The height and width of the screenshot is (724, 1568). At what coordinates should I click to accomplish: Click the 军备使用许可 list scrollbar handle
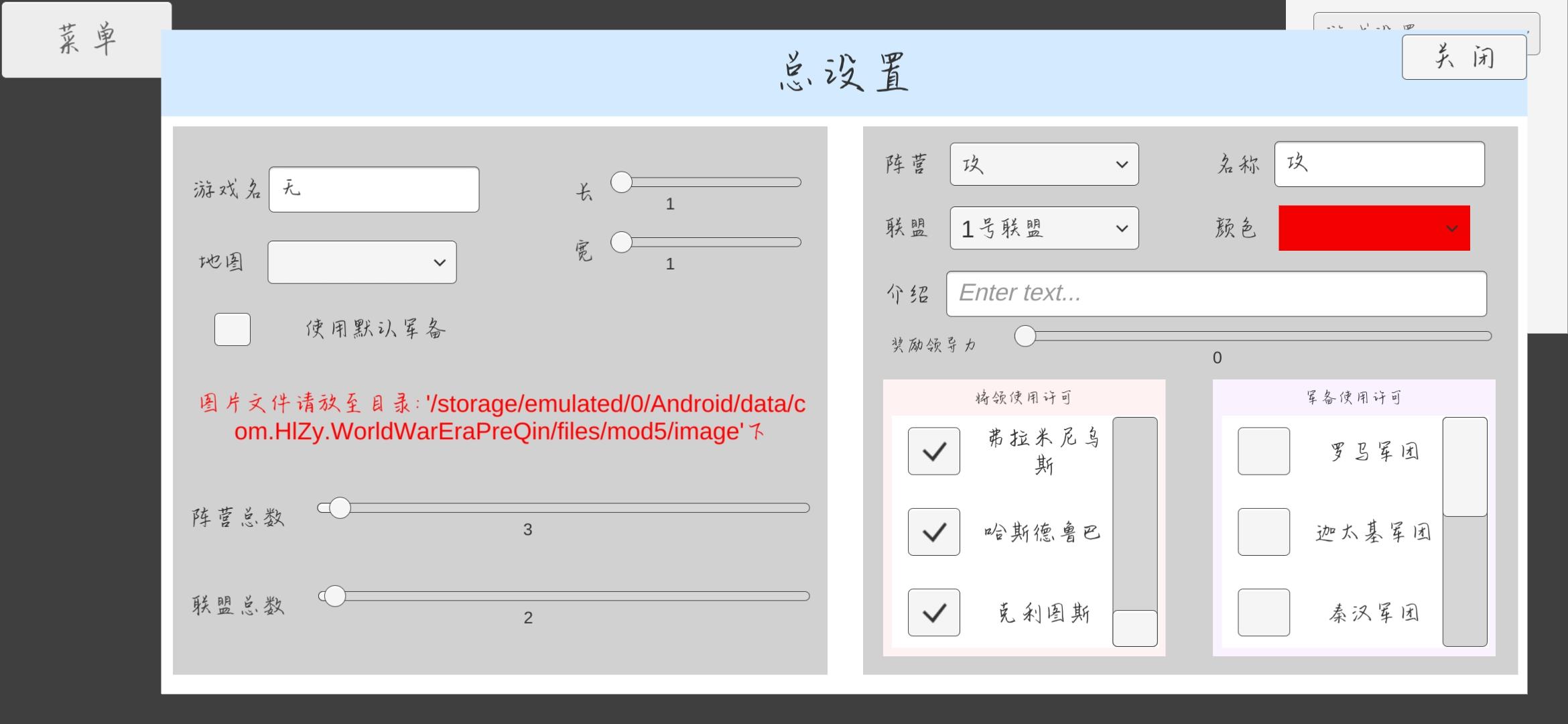point(1464,467)
